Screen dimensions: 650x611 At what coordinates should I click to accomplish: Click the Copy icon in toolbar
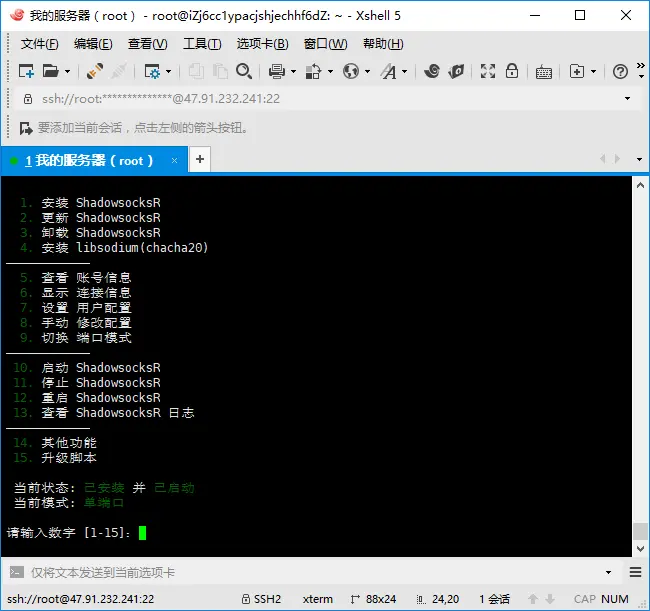pyautogui.click(x=196, y=71)
